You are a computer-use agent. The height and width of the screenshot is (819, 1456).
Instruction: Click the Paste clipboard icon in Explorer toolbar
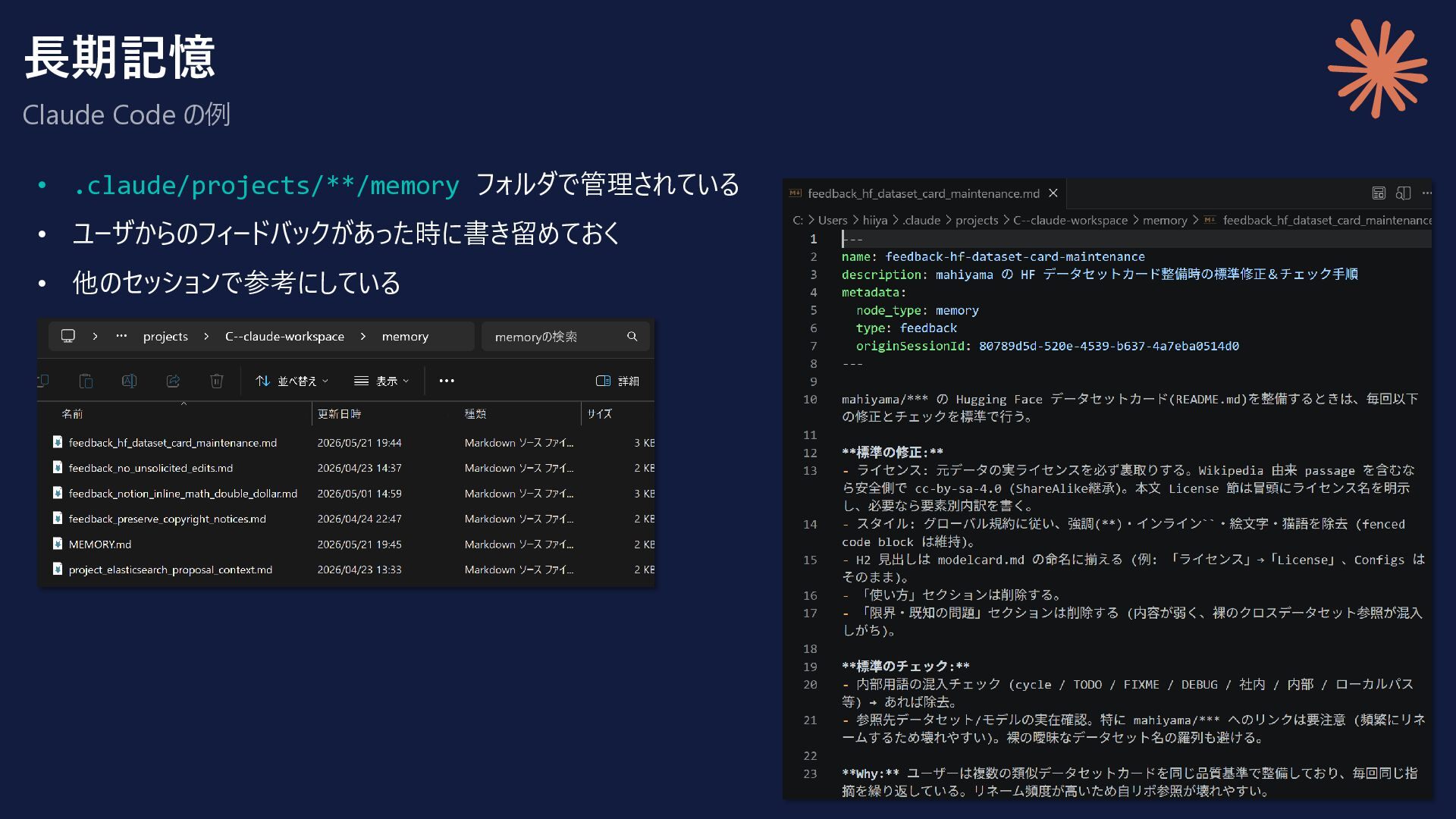pyautogui.click(x=86, y=381)
